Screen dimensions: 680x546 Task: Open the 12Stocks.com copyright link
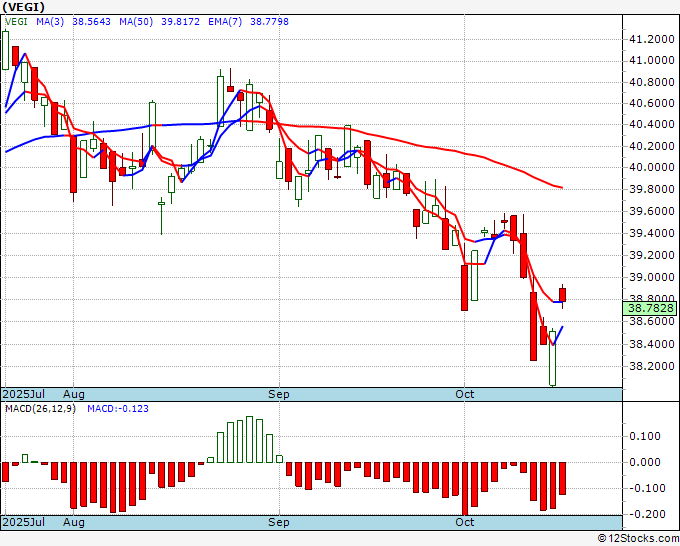click(x=638, y=539)
